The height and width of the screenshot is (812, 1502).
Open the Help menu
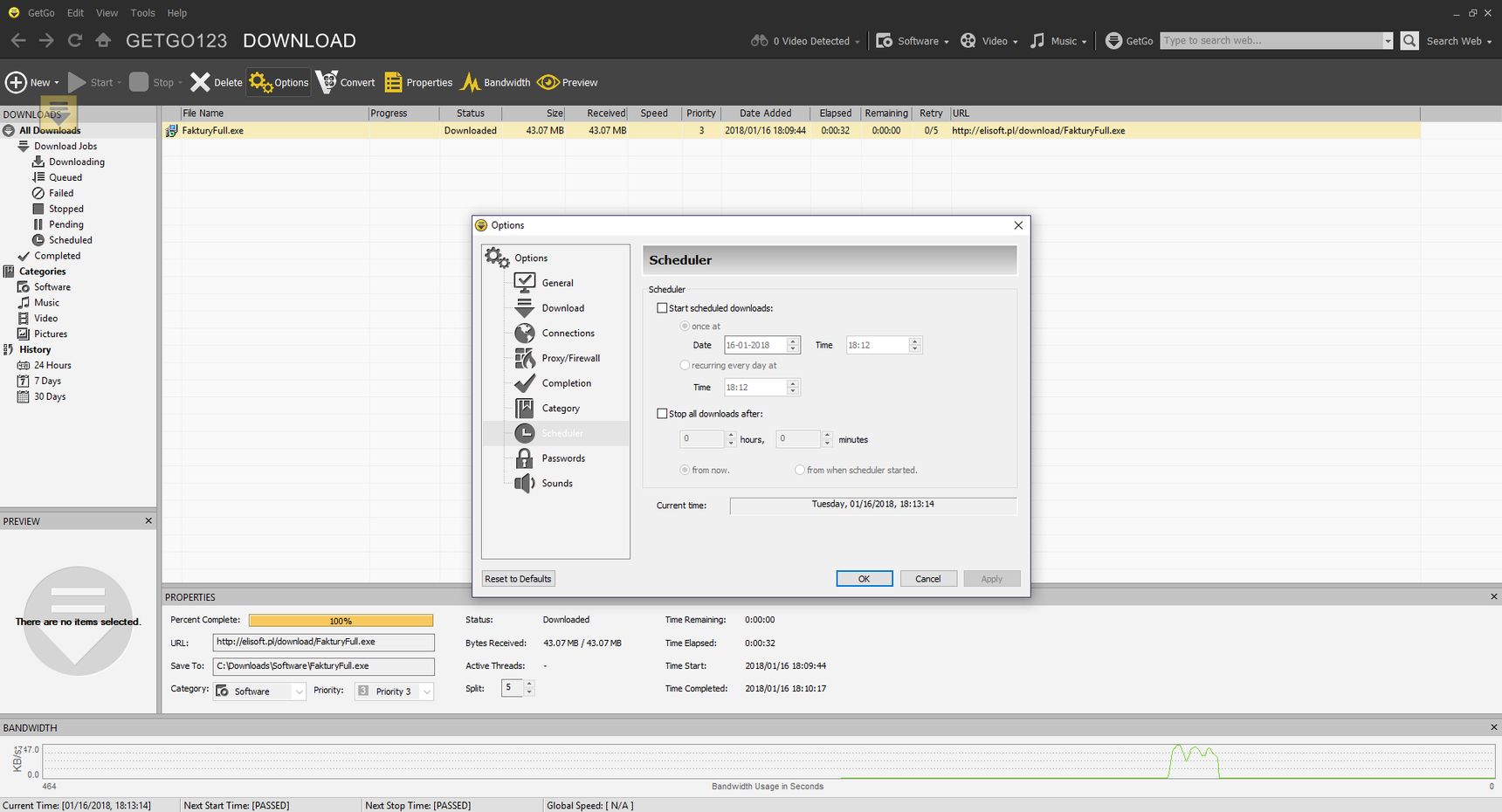[x=177, y=13]
